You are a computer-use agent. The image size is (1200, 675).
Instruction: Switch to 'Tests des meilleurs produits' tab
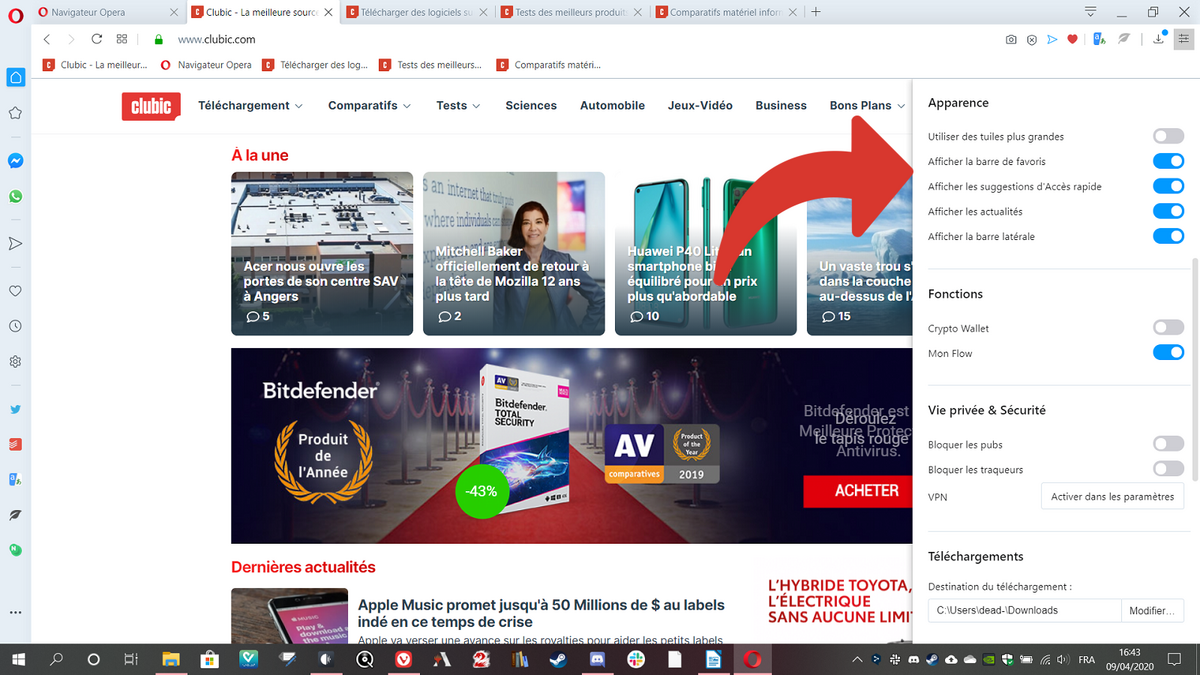tap(573, 12)
